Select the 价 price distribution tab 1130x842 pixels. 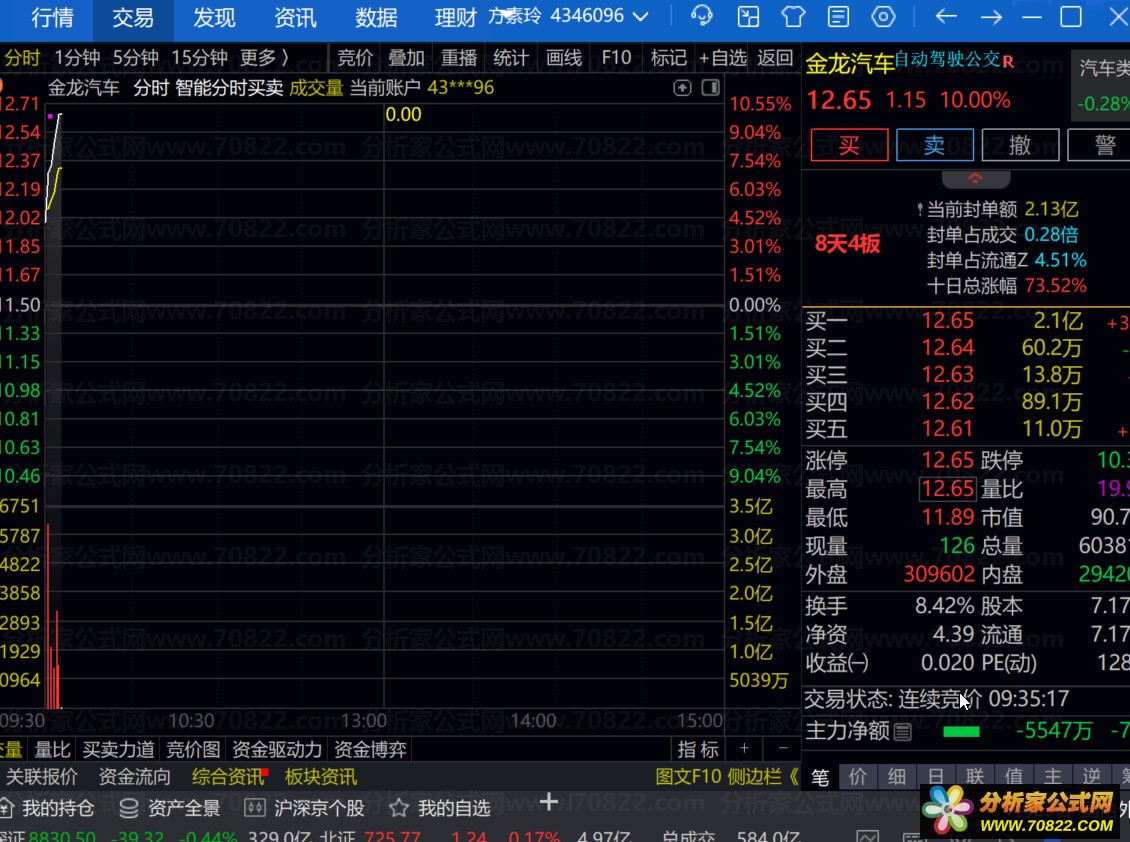point(858,776)
